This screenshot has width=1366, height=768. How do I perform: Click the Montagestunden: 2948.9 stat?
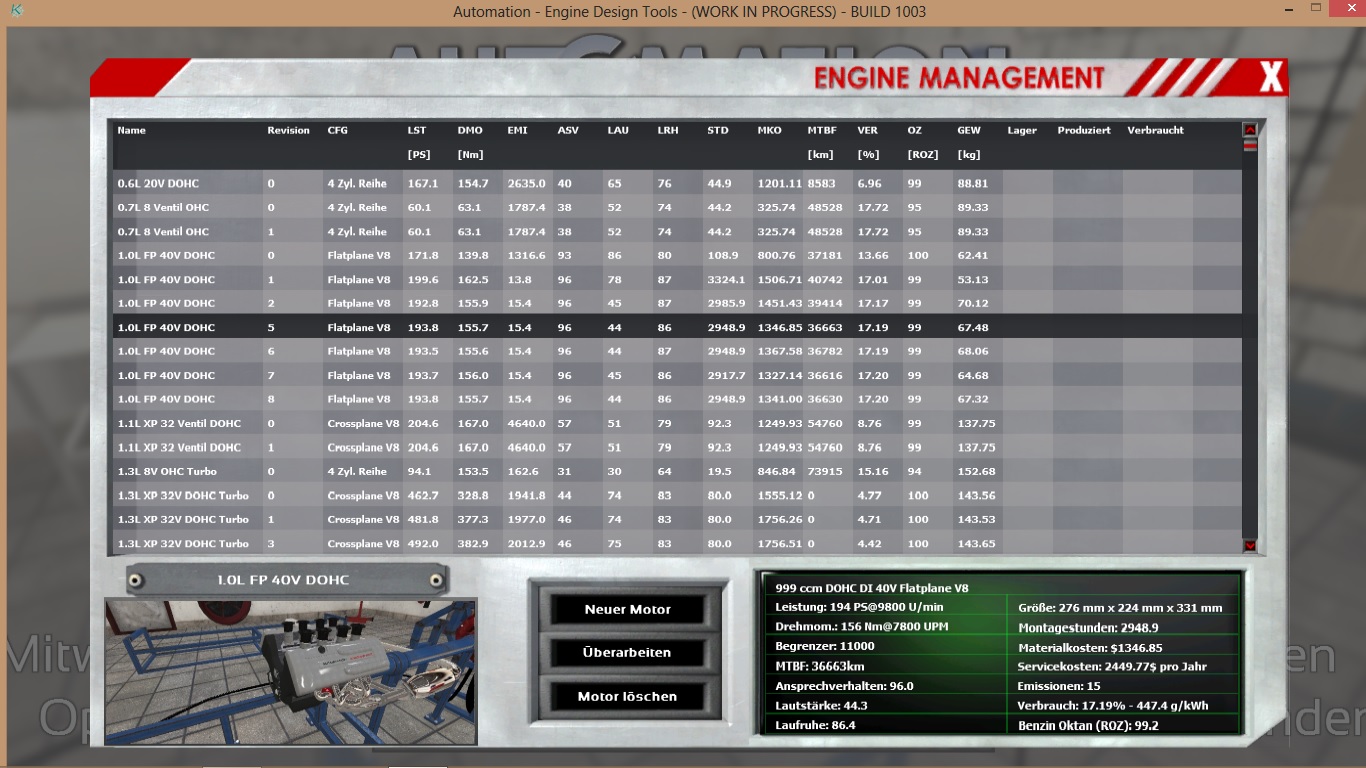[1088, 627]
